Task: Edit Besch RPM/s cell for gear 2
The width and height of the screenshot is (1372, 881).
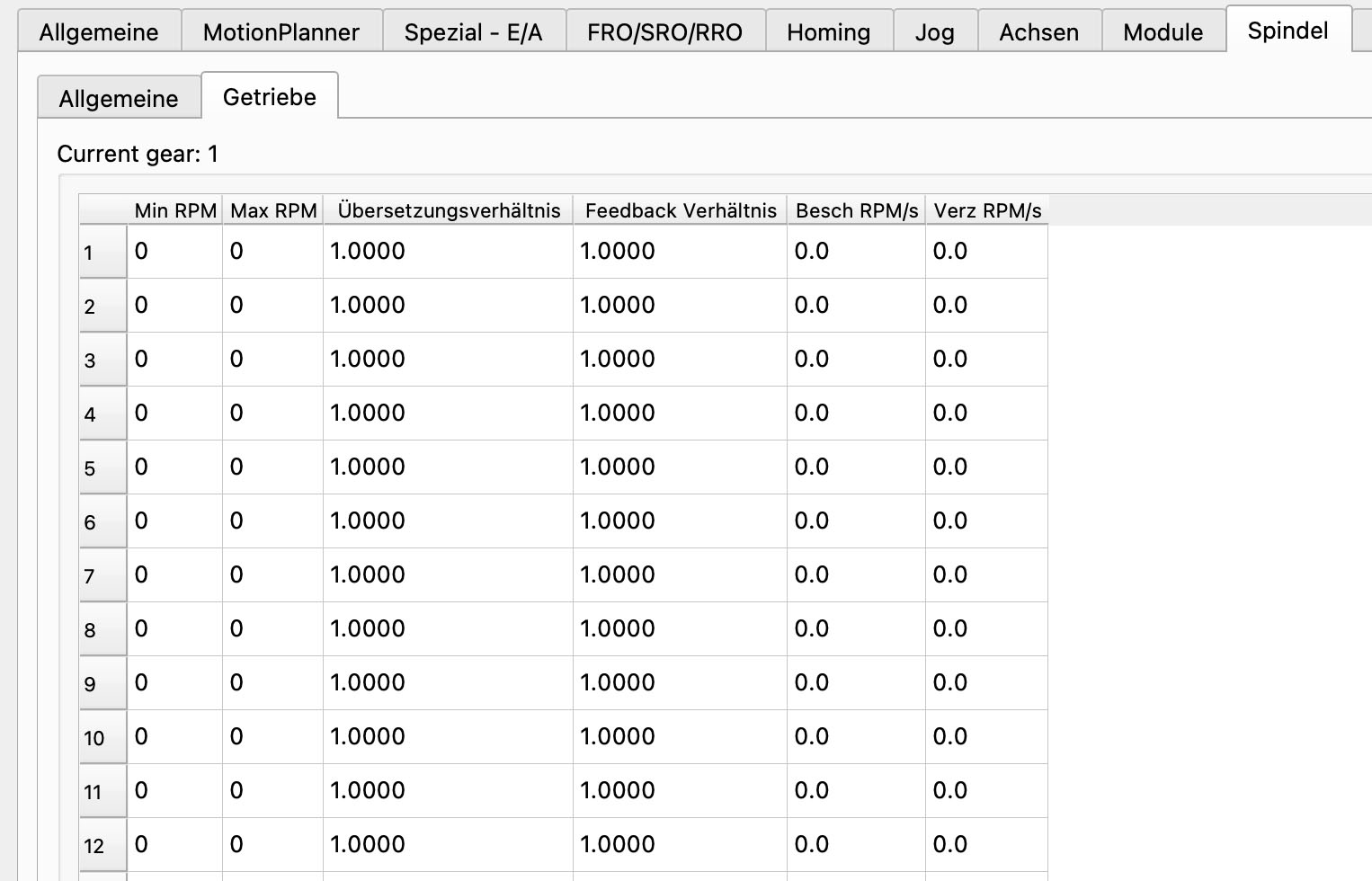Action: click(855, 306)
